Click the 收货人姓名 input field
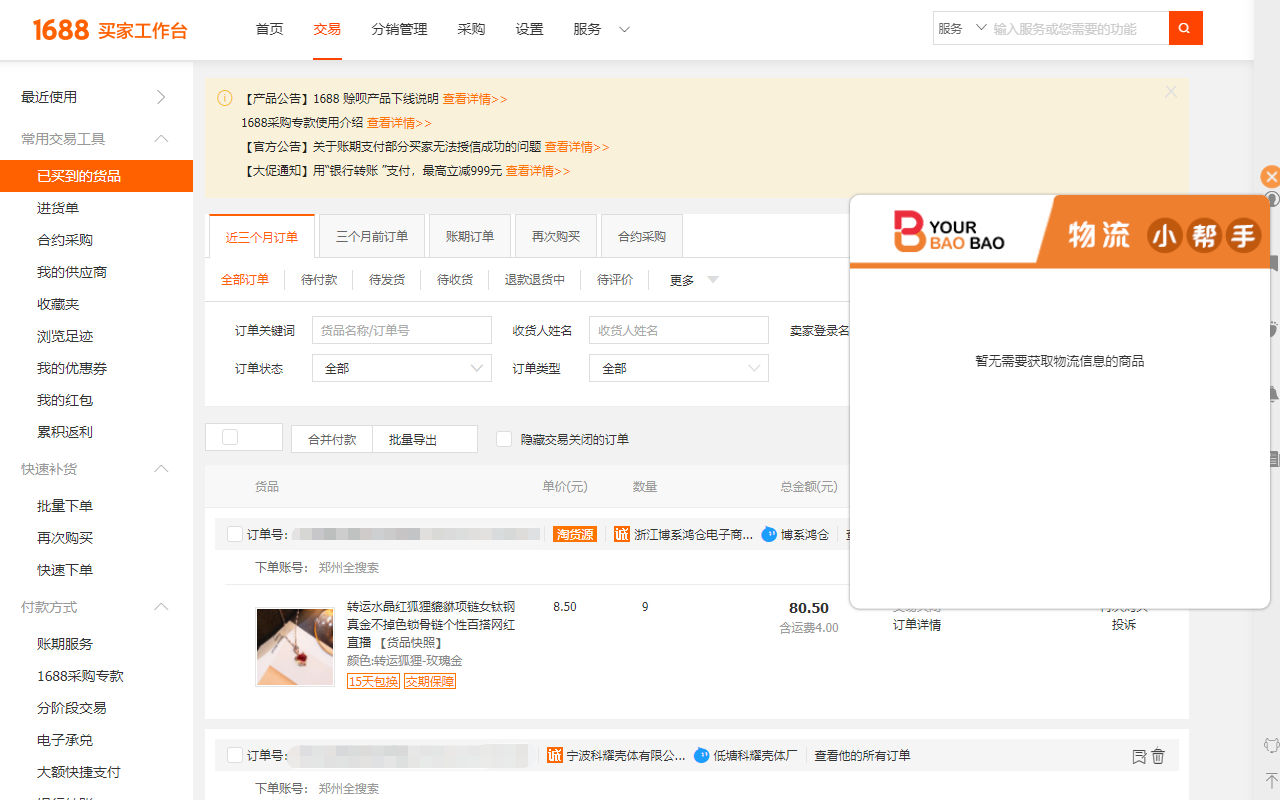The width and height of the screenshot is (1280, 800). pos(679,330)
